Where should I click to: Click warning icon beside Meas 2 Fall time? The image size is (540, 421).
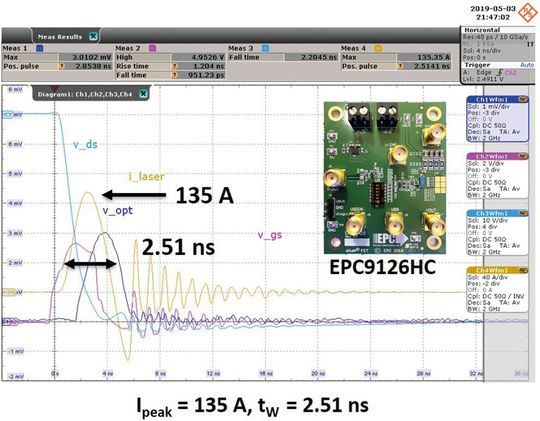coord(175,75)
